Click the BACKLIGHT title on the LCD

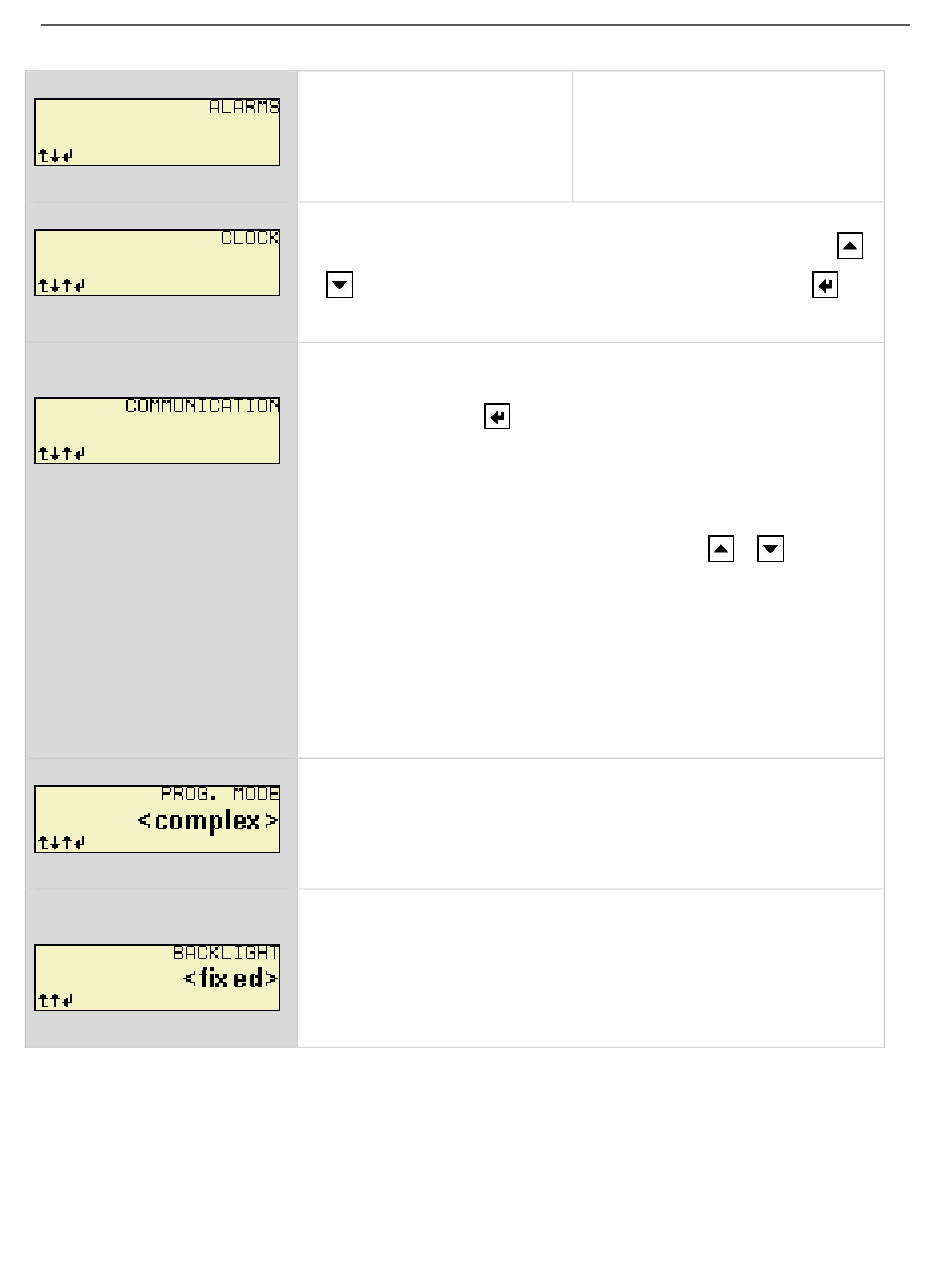(226, 953)
